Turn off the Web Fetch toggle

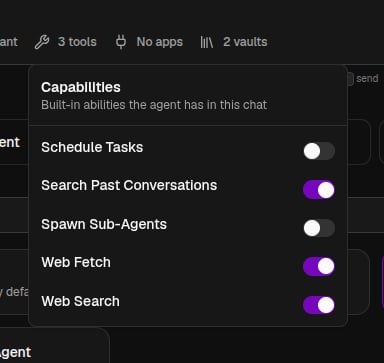[319, 266]
